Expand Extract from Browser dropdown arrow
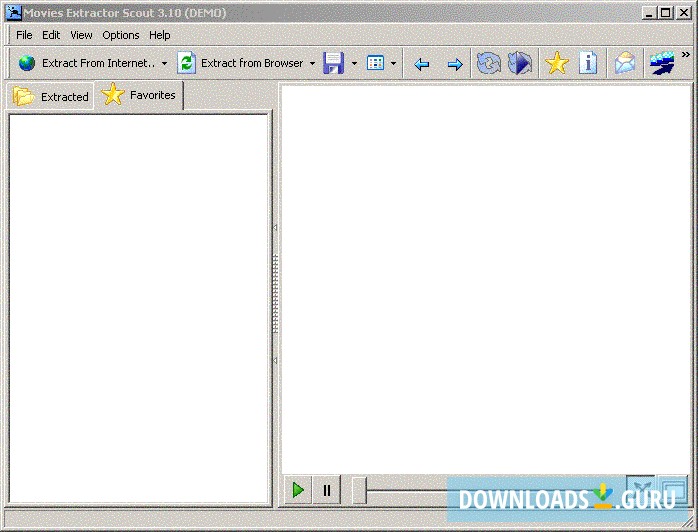 312,64
